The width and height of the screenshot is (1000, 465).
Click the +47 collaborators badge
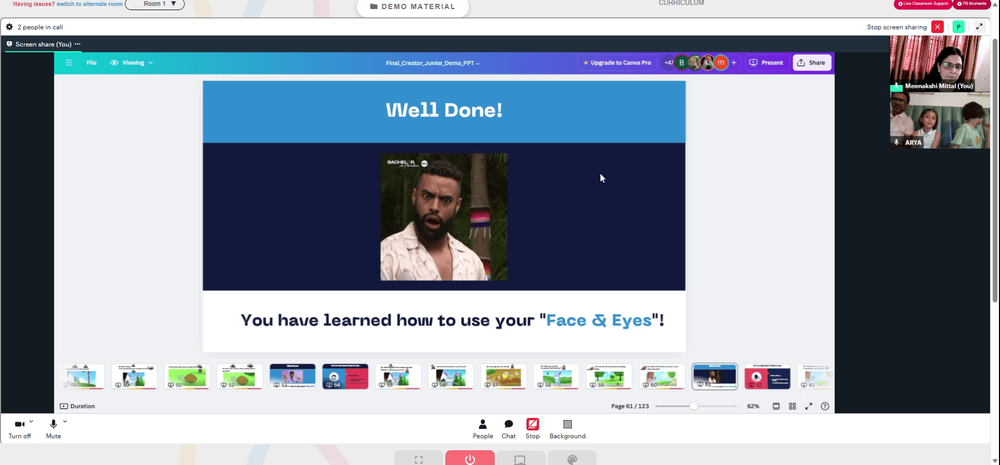click(668, 63)
